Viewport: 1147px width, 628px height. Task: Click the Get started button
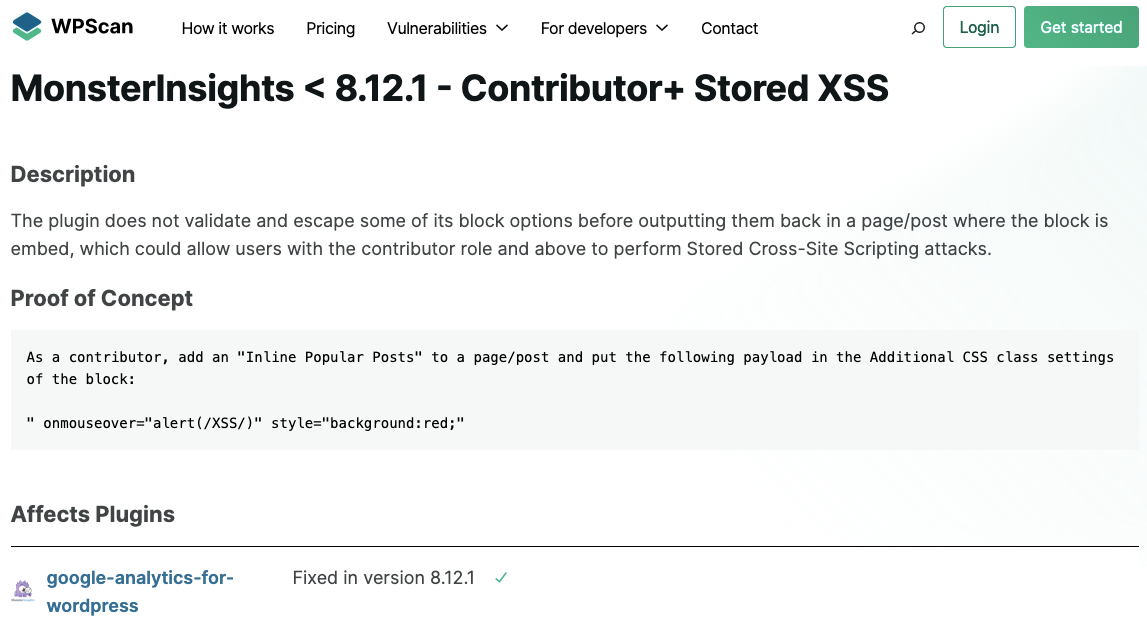pyautogui.click(x=1081, y=27)
